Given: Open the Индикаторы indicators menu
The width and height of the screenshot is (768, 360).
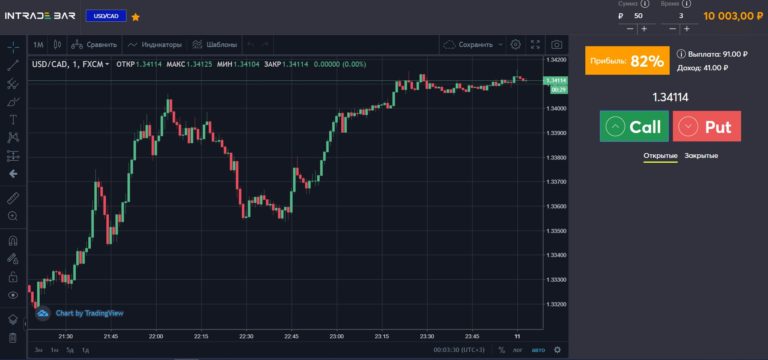Looking at the screenshot, I should [155, 45].
